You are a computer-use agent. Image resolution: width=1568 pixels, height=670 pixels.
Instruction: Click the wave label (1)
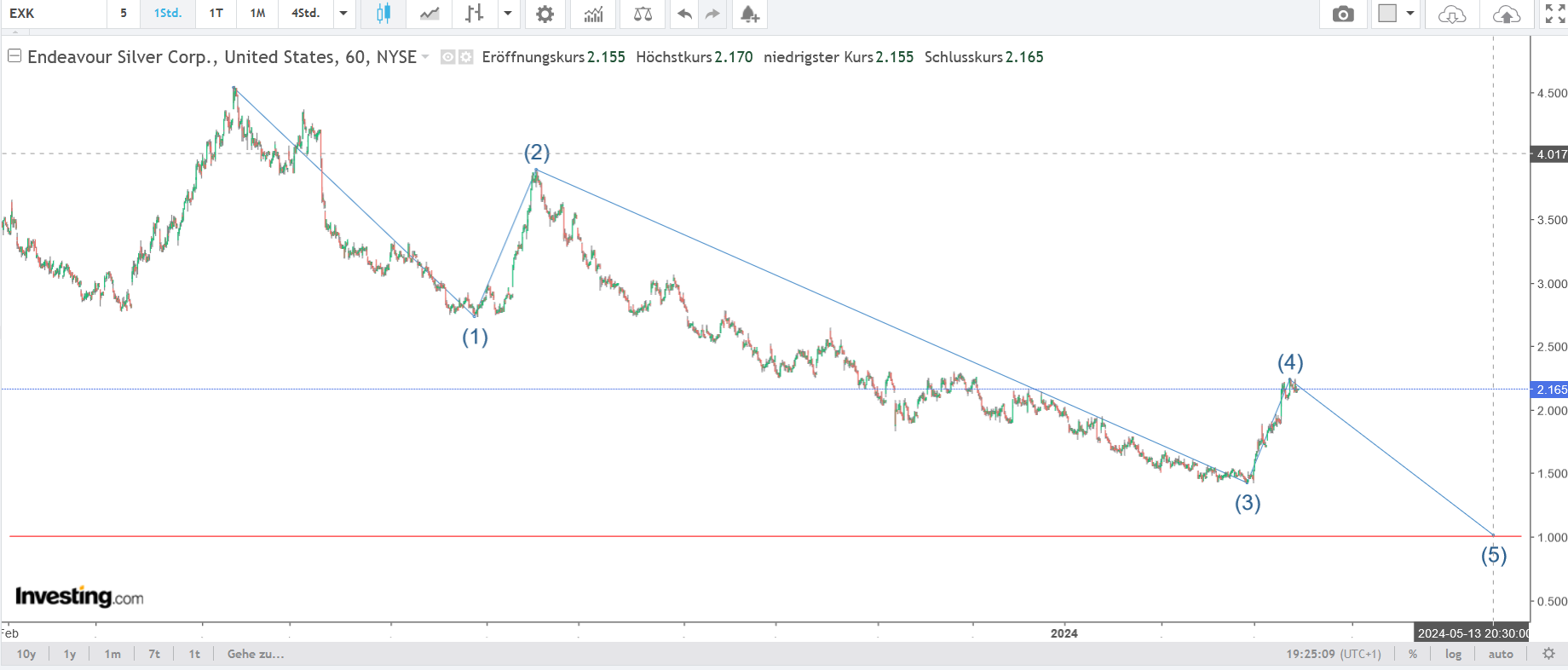[475, 337]
